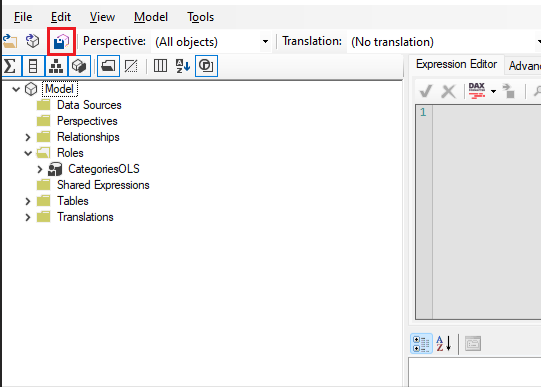
Task: Toggle the Show Columns button
Action: pos(33,66)
